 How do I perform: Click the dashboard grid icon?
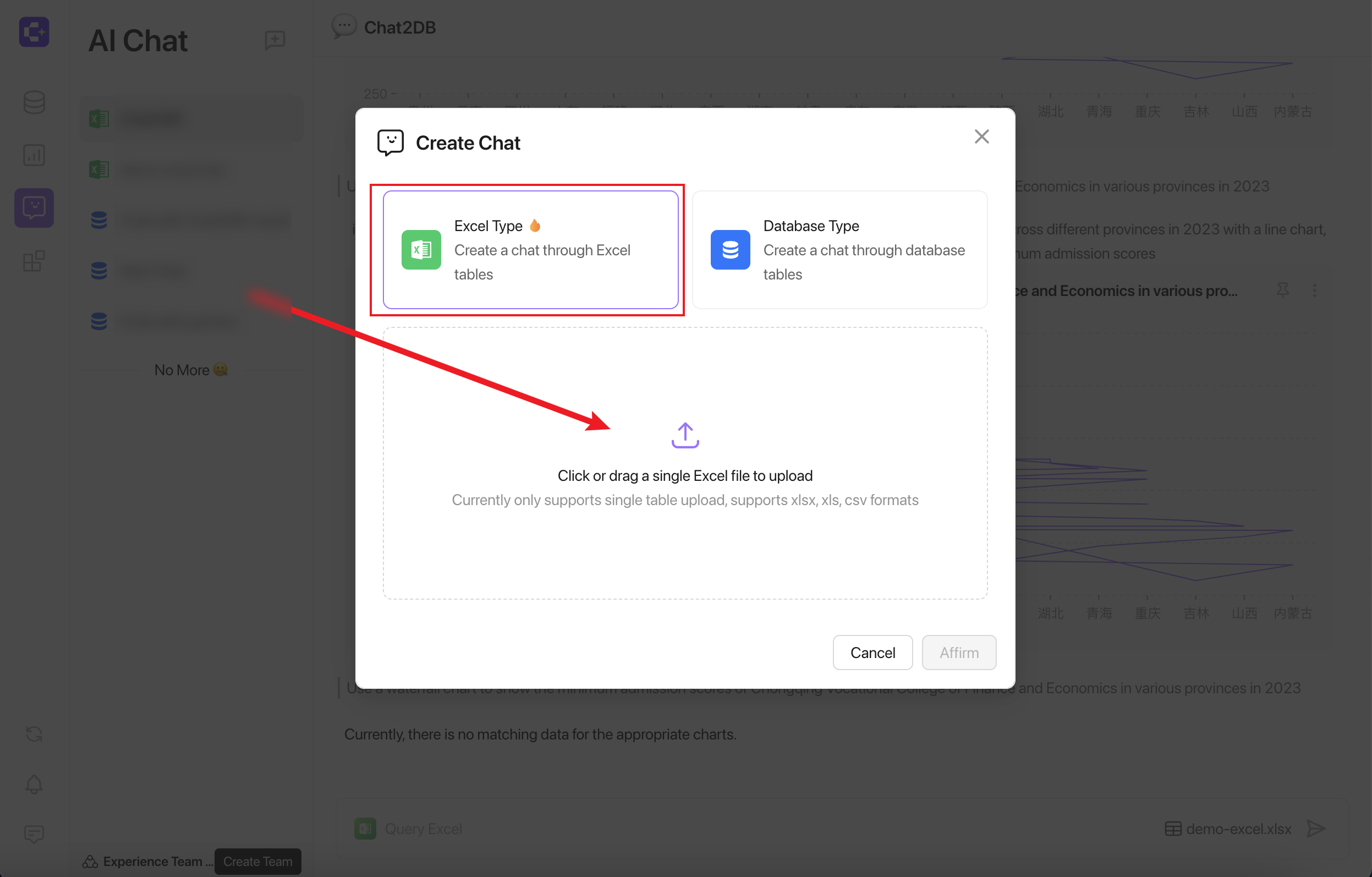click(32, 258)
